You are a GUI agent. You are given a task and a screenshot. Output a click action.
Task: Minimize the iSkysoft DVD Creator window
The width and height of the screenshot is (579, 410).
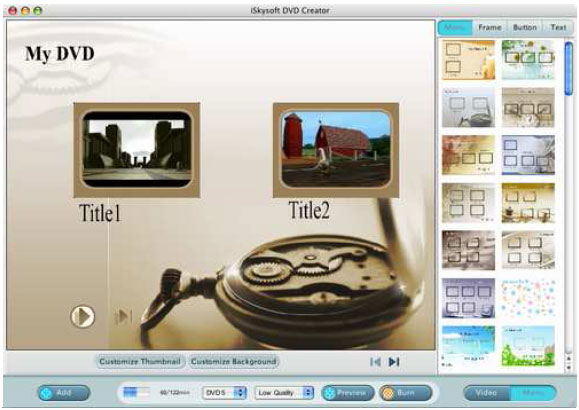25,11
